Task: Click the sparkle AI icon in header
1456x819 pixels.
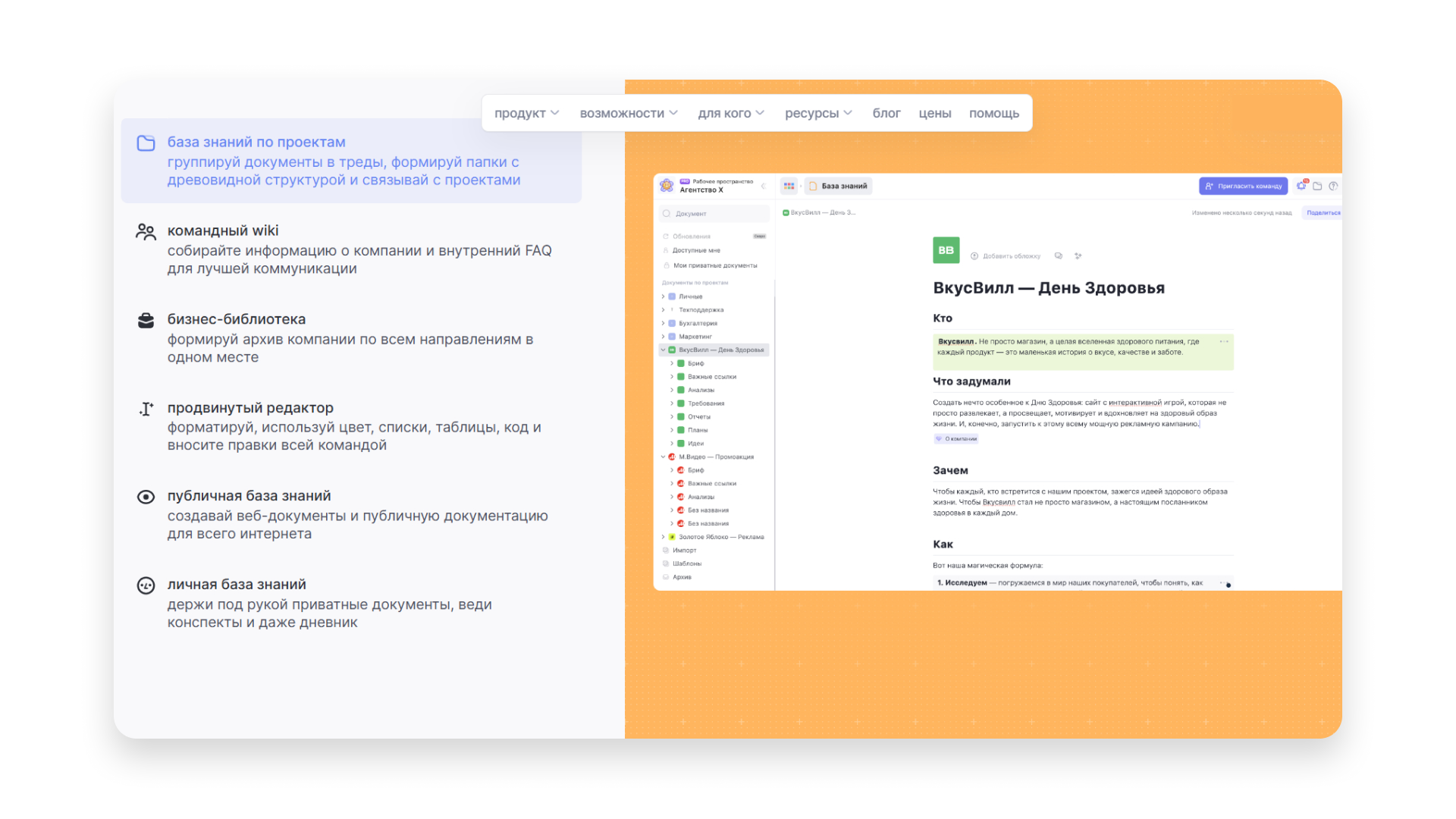Action: pyautogui.click(x=1078, y=256)
